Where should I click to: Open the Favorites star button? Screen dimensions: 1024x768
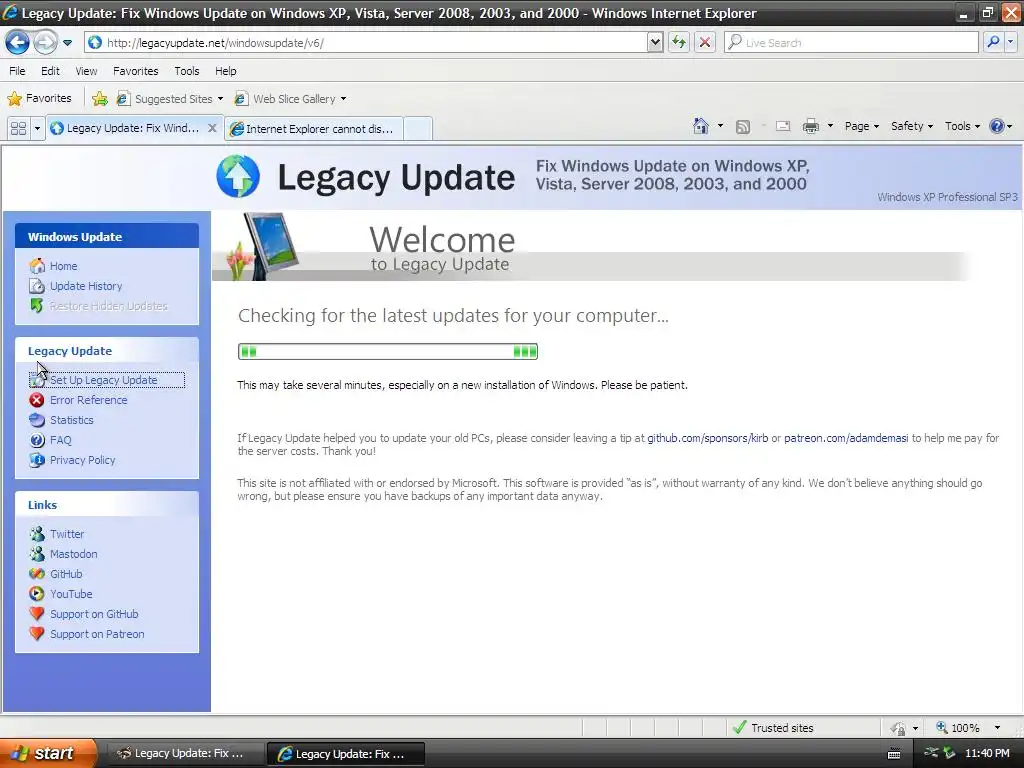(39, 99)
